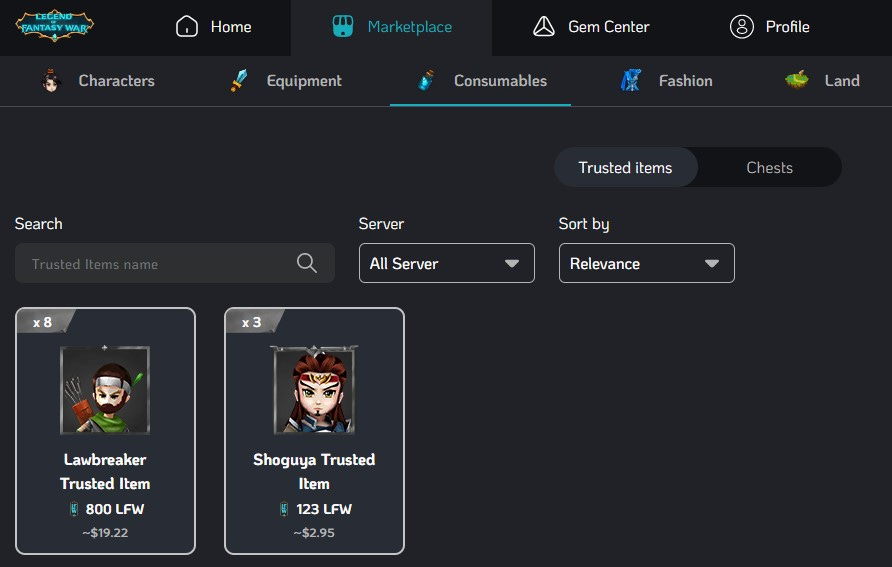Click the Sort by label

tap(584, 224)
